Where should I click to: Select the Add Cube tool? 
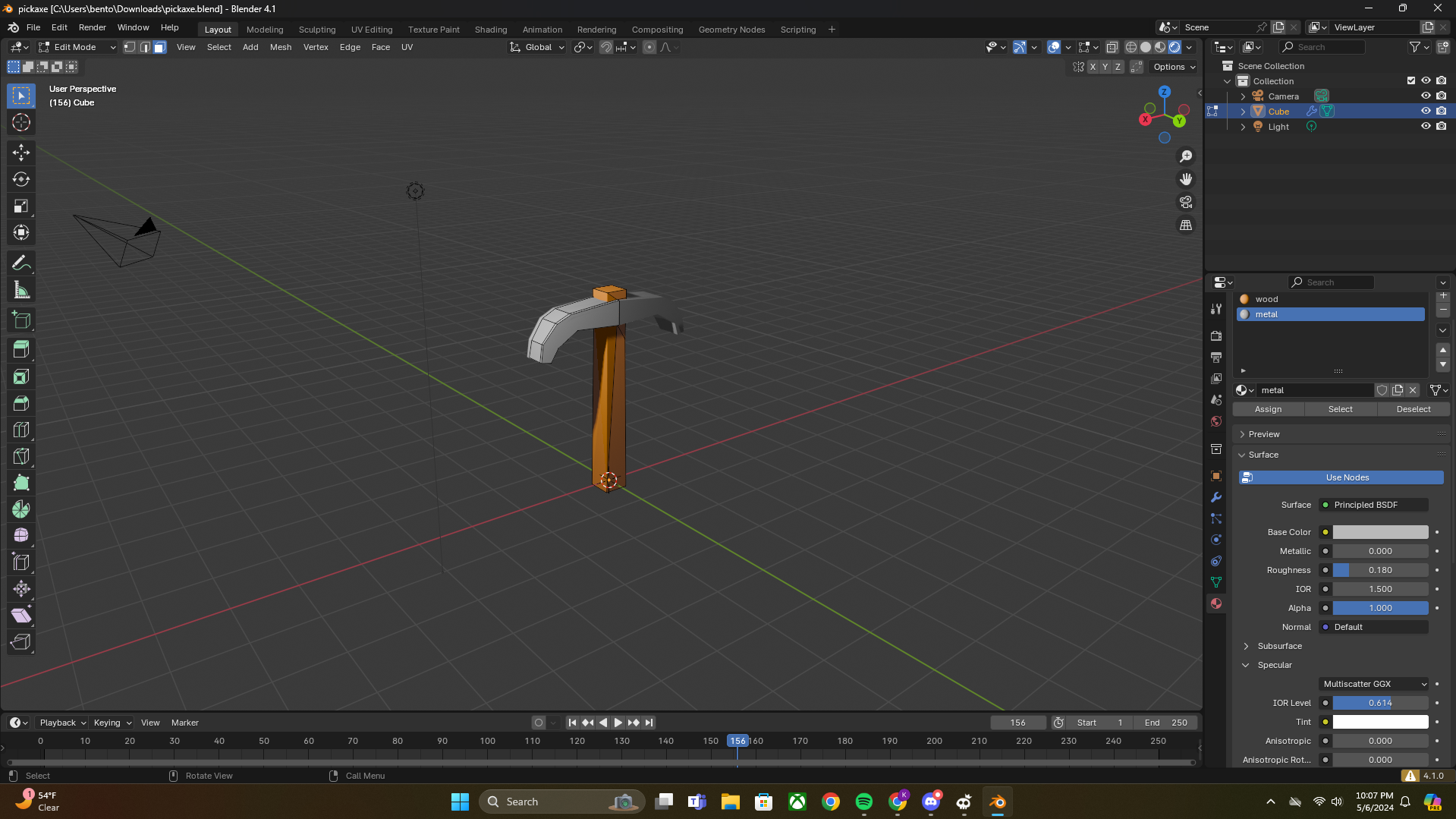pos(21,320)
